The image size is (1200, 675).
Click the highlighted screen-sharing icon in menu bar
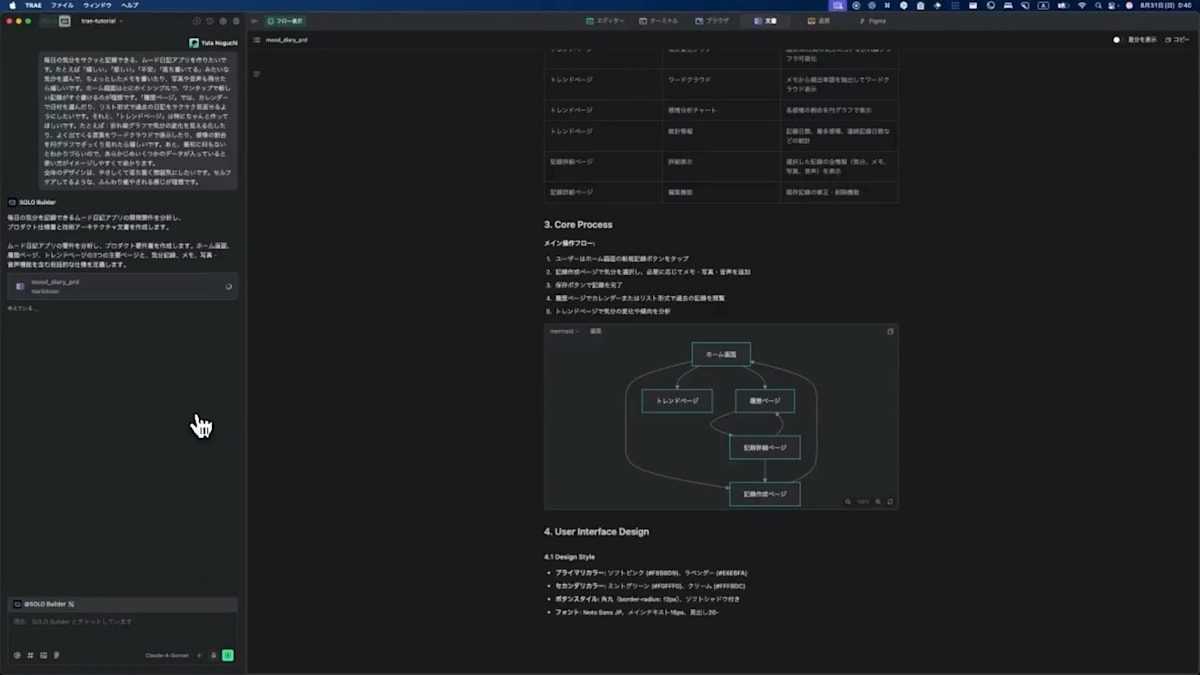click(838, 5)
